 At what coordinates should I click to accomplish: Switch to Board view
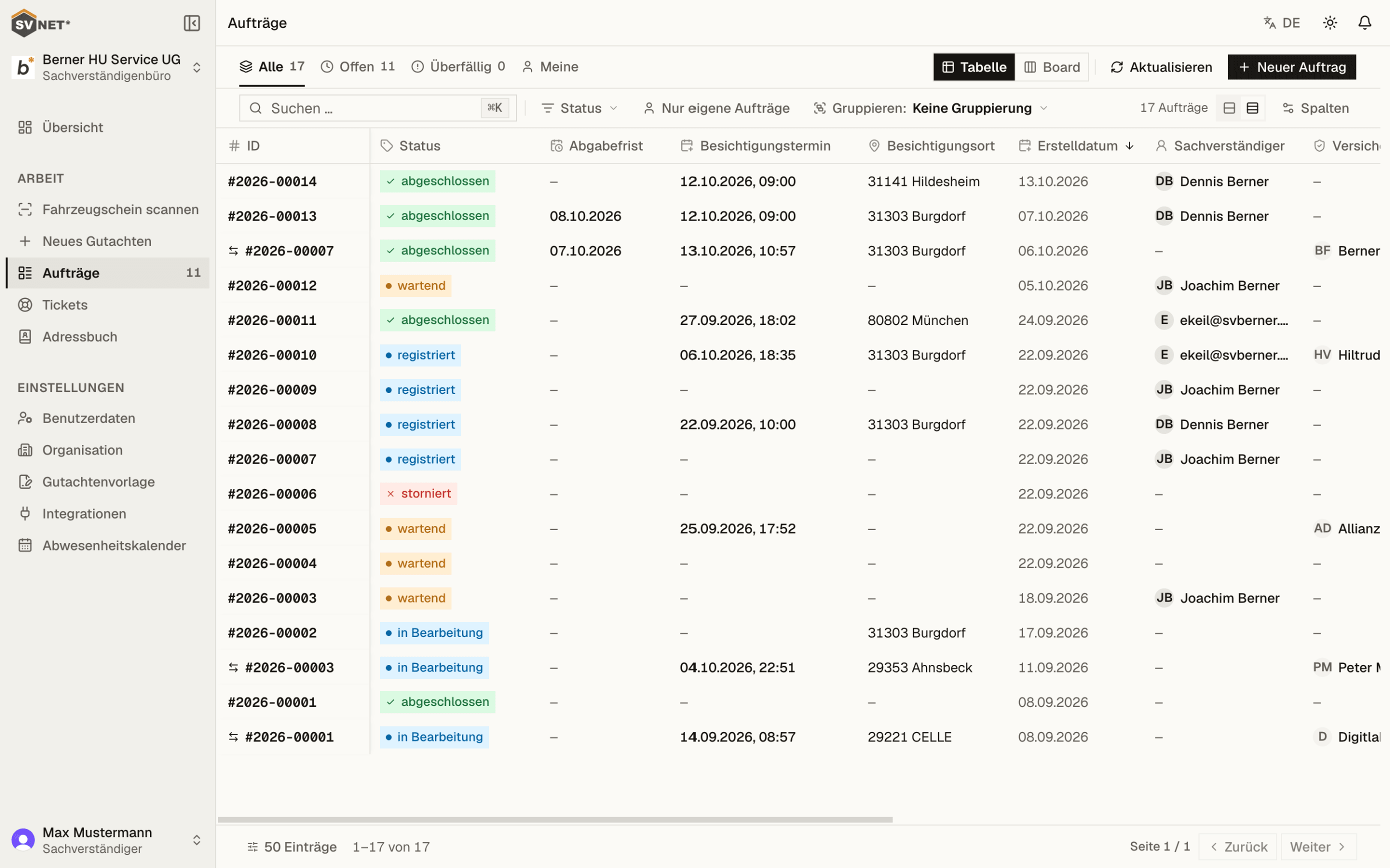point(1052,67)
